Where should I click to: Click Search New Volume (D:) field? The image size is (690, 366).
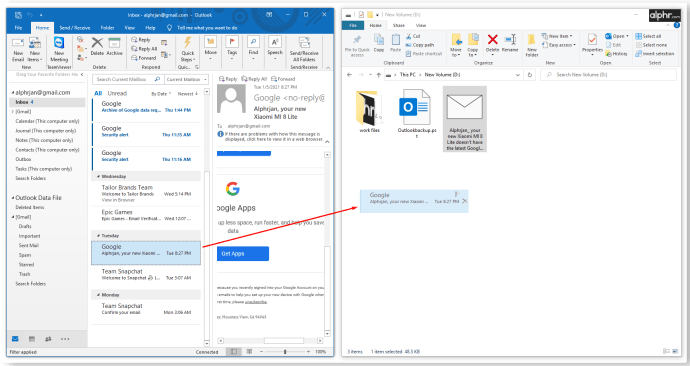pos(609,75)
